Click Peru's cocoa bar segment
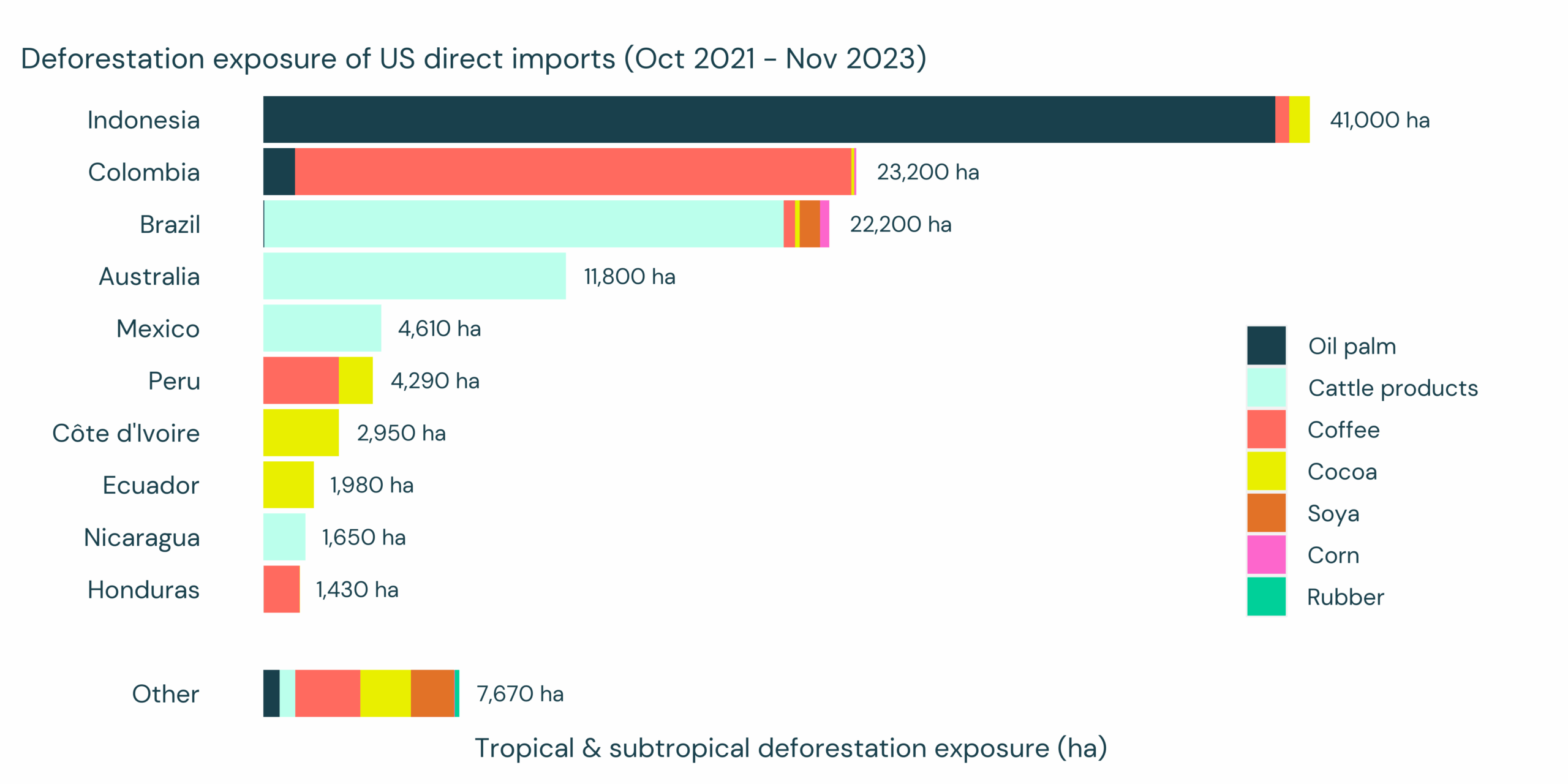Screen dimensions: 1568x784 [x=355, y=380]
